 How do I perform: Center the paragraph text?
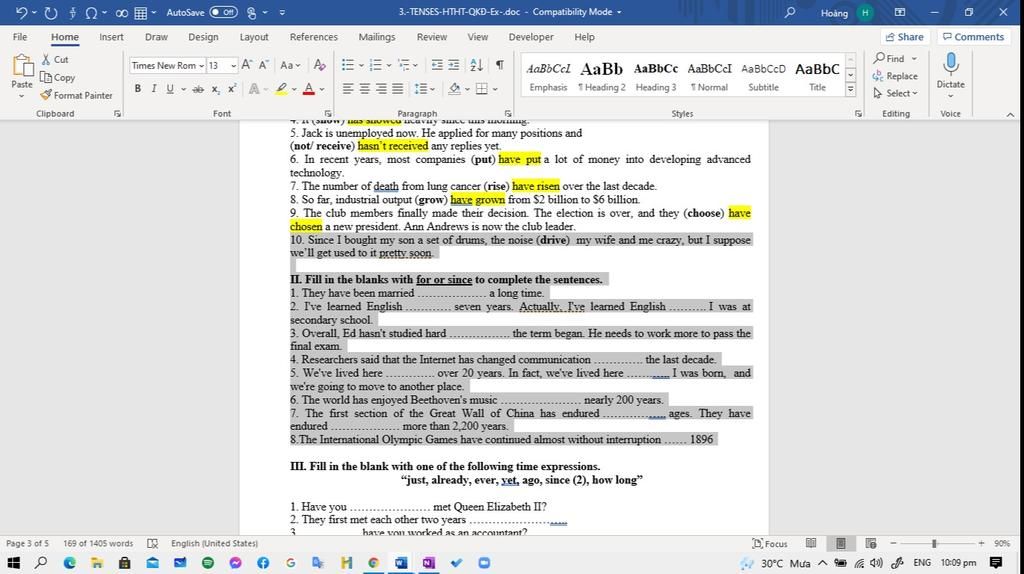(x=364, y=89)
